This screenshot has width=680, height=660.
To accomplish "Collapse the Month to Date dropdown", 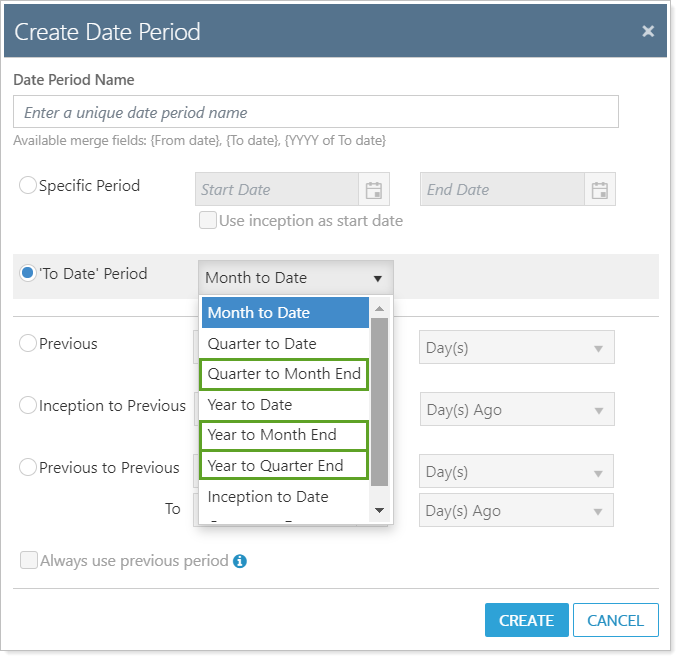I will (x=377, y=278).
